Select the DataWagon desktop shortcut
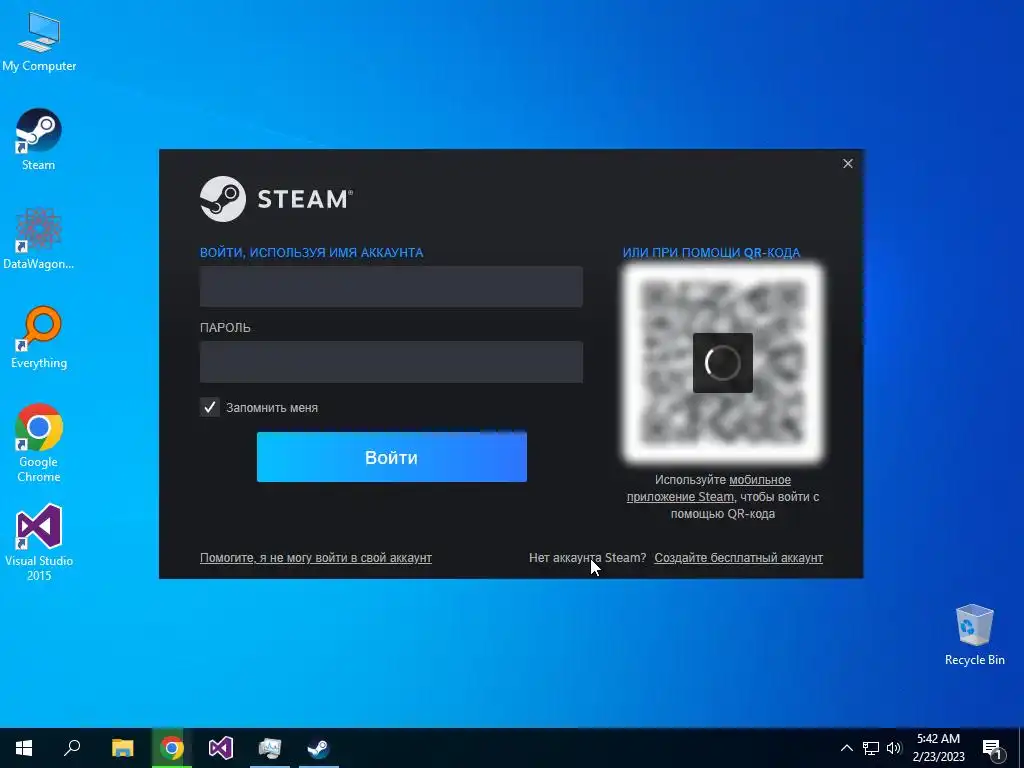1024x768 pixels. 39,239
